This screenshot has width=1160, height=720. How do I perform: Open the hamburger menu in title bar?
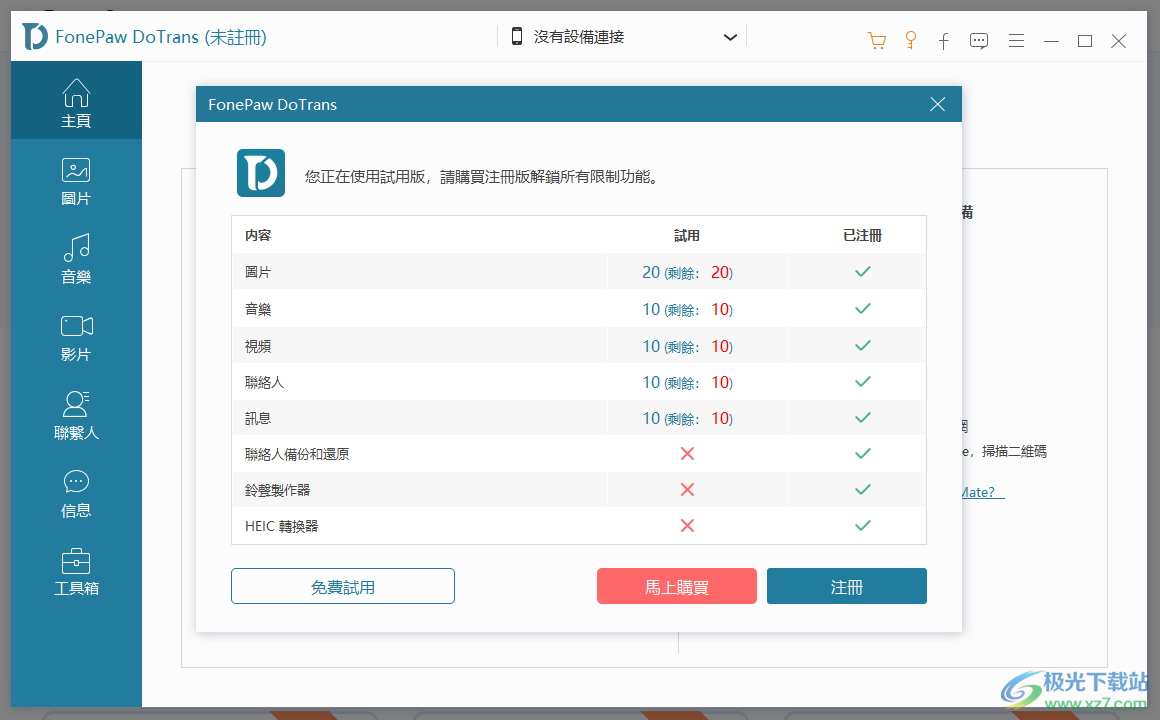[1016, 41]
